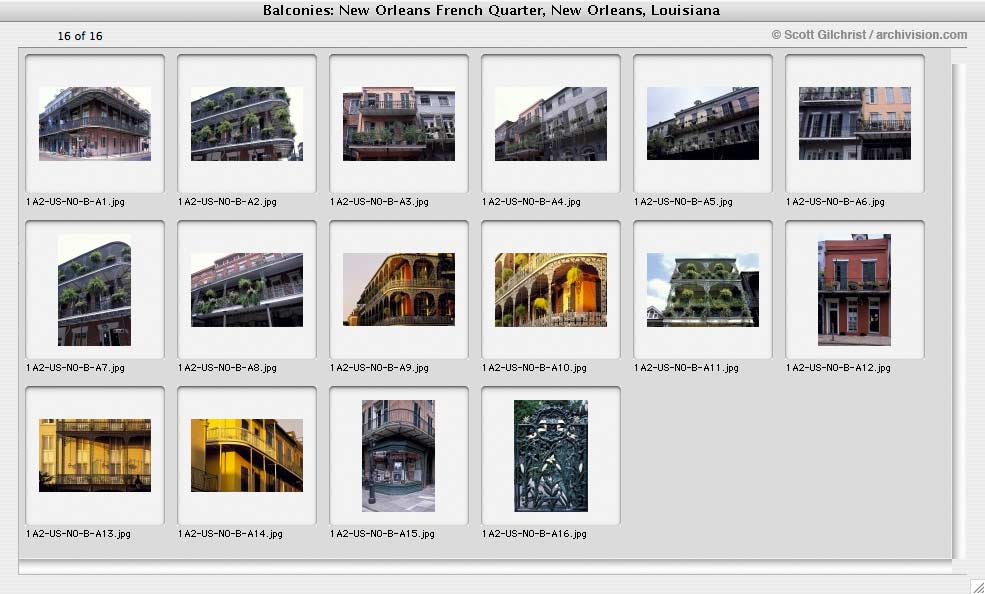Open the 1A2-US-NO-B-A8.jpg thumbnail
The height and width of the screenshot is (594, 985).
(x=247, y=290)
